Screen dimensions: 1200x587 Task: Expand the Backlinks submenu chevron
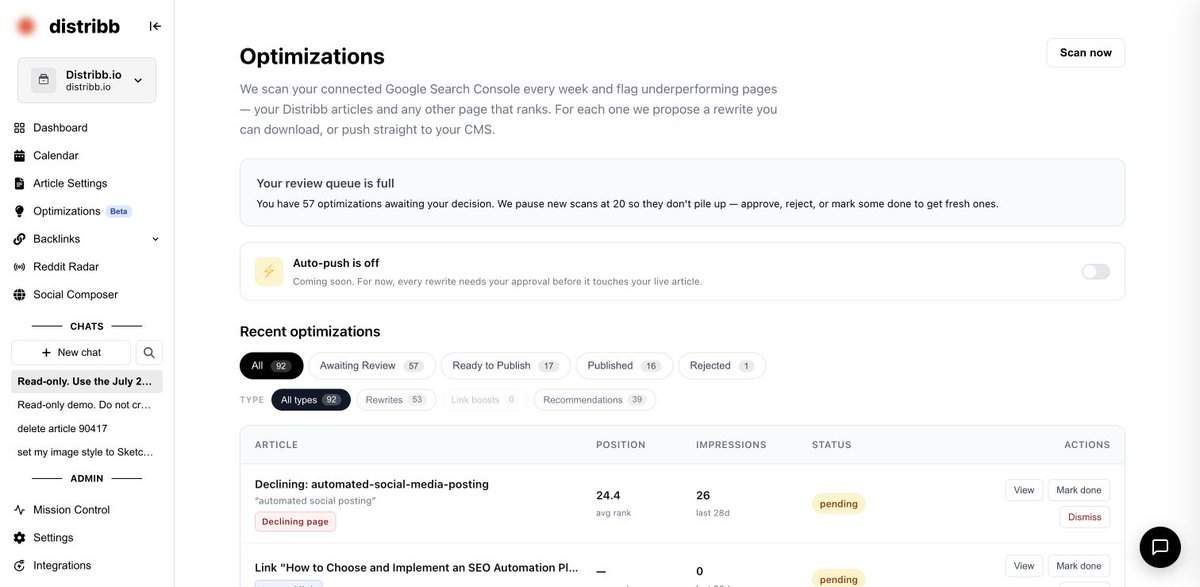155,239
